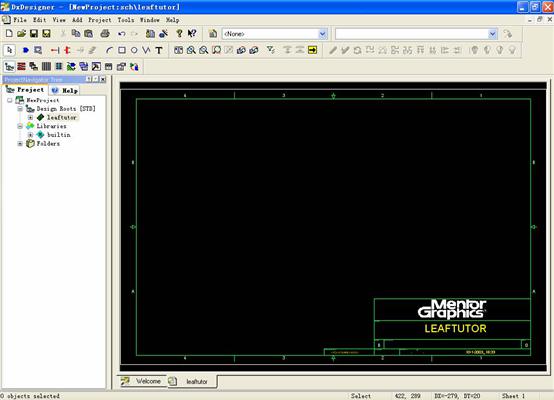Activate the What's This arrow-question help pointer
The height and width of the screenshot is (400, 554).
pyautogui.click(x=192, y=34)
